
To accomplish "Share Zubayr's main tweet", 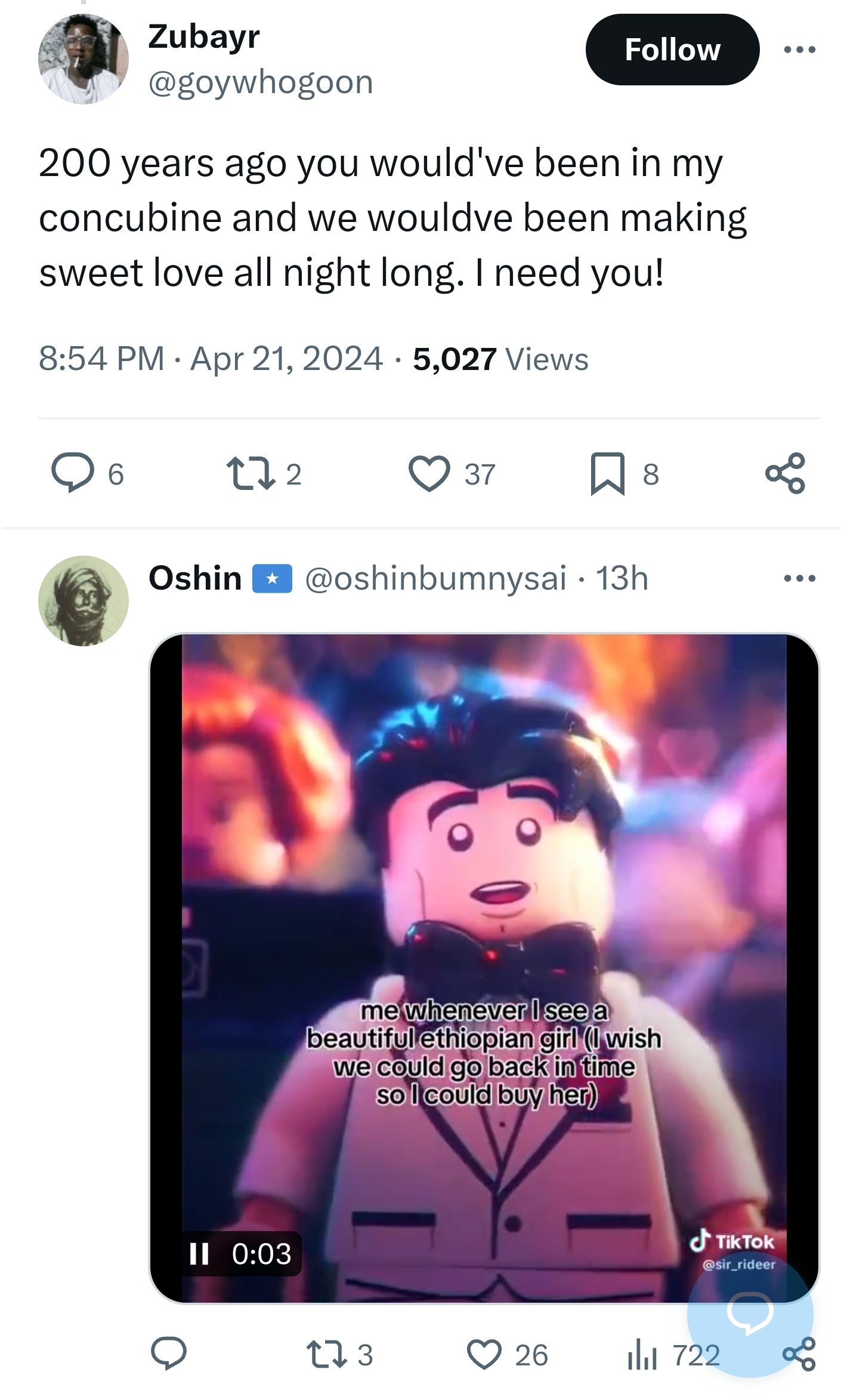I will click(785, 473).
